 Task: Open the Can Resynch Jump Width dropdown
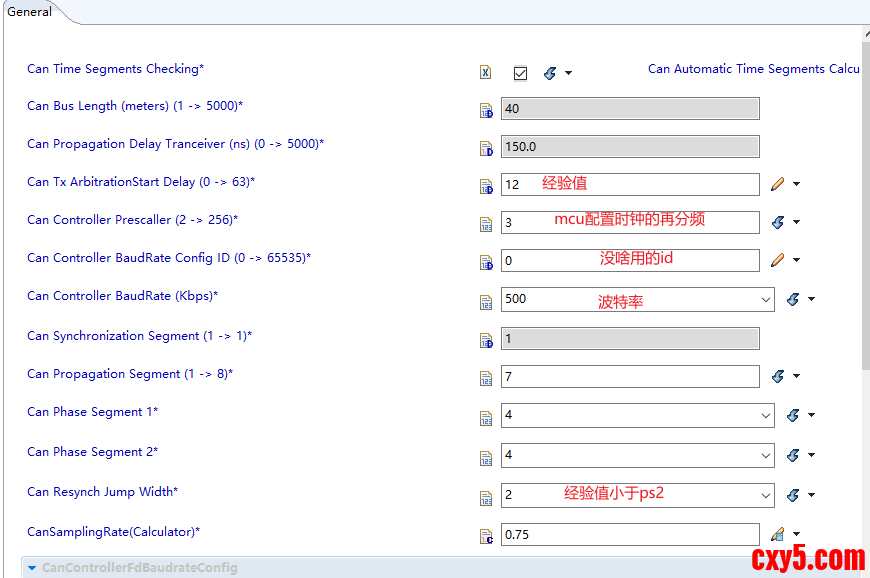coord(765,495)
